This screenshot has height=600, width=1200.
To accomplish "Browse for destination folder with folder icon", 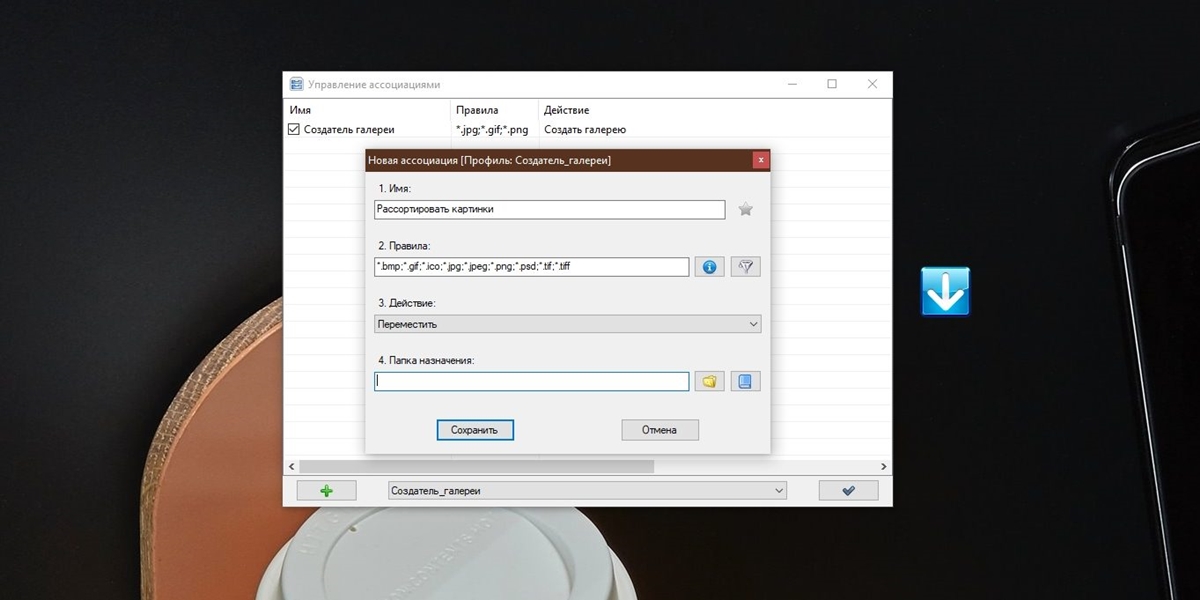I will (709, 381).
